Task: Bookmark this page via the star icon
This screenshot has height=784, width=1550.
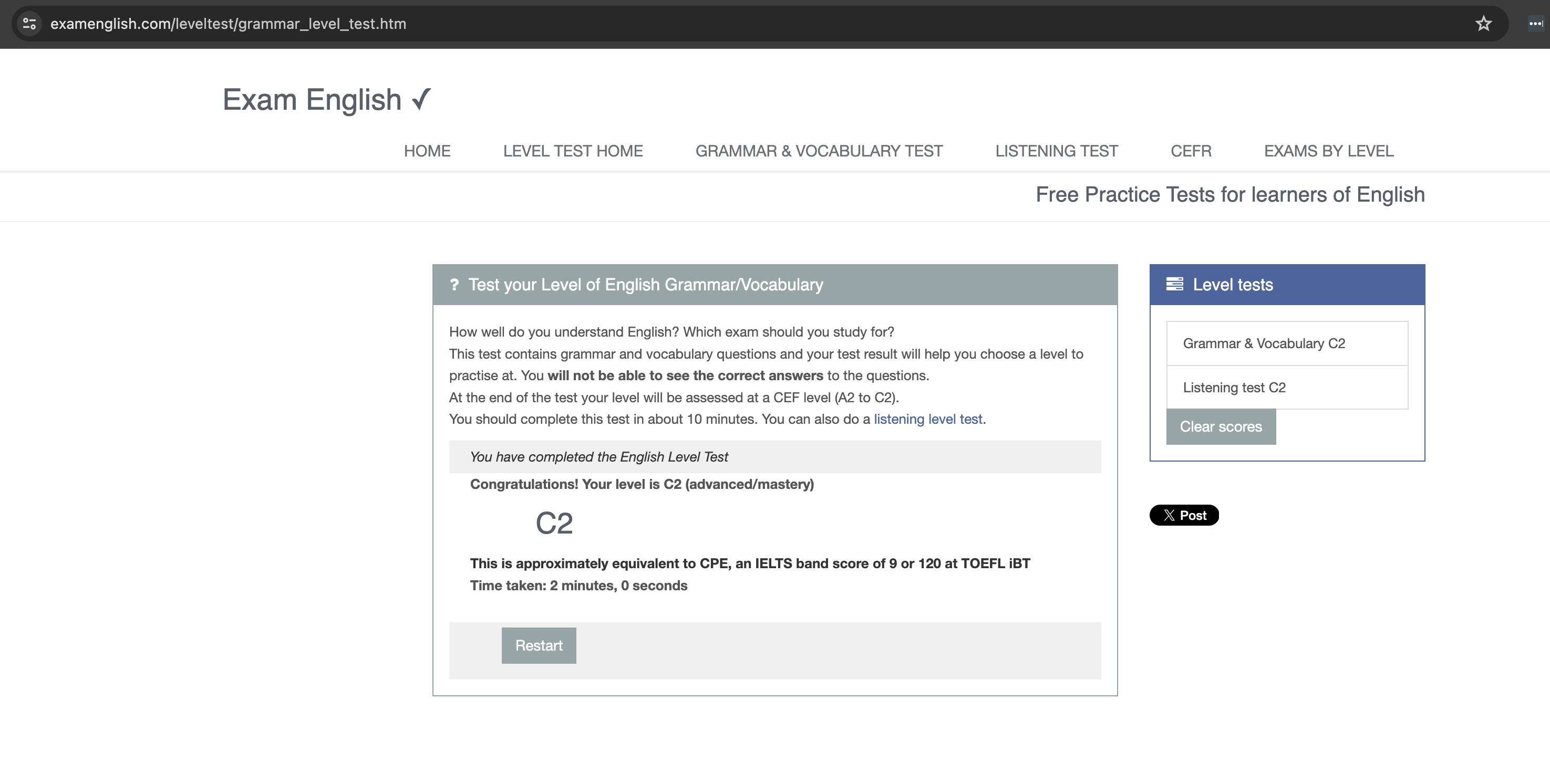Action: (x=1483, y=24)
